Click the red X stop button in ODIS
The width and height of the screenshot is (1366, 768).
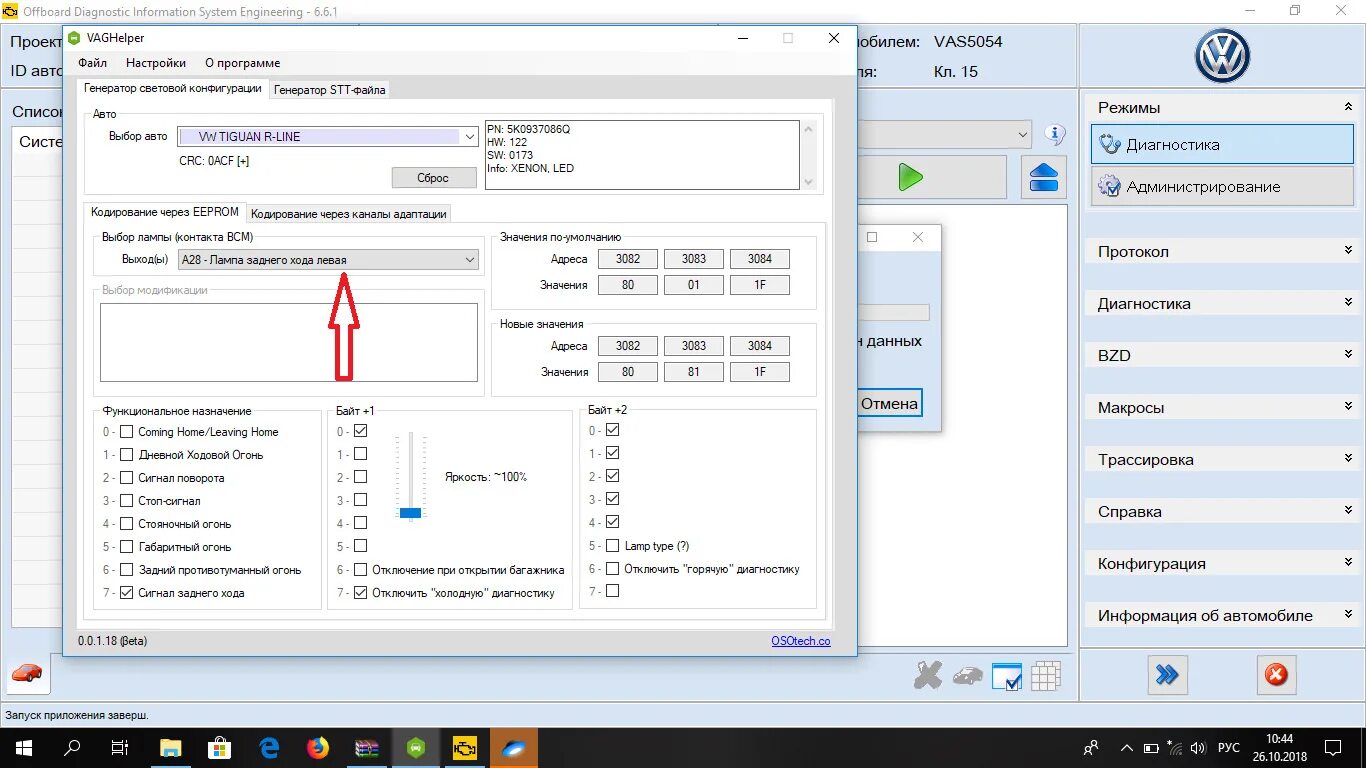(1275, 675)
